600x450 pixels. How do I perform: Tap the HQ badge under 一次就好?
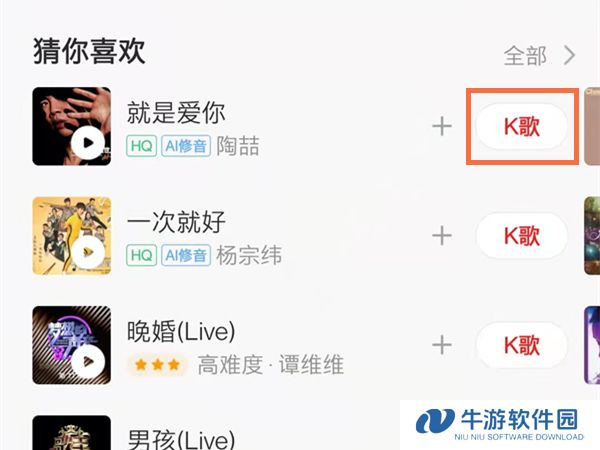point(142,255)
